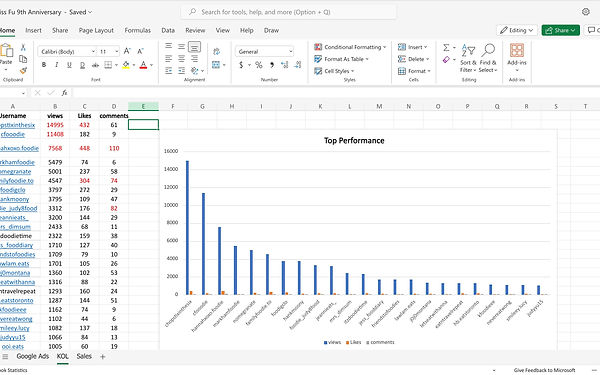Open Add-ins button
Image resolution: width=600 pixels, height=375 pixels.
[517, 57]
